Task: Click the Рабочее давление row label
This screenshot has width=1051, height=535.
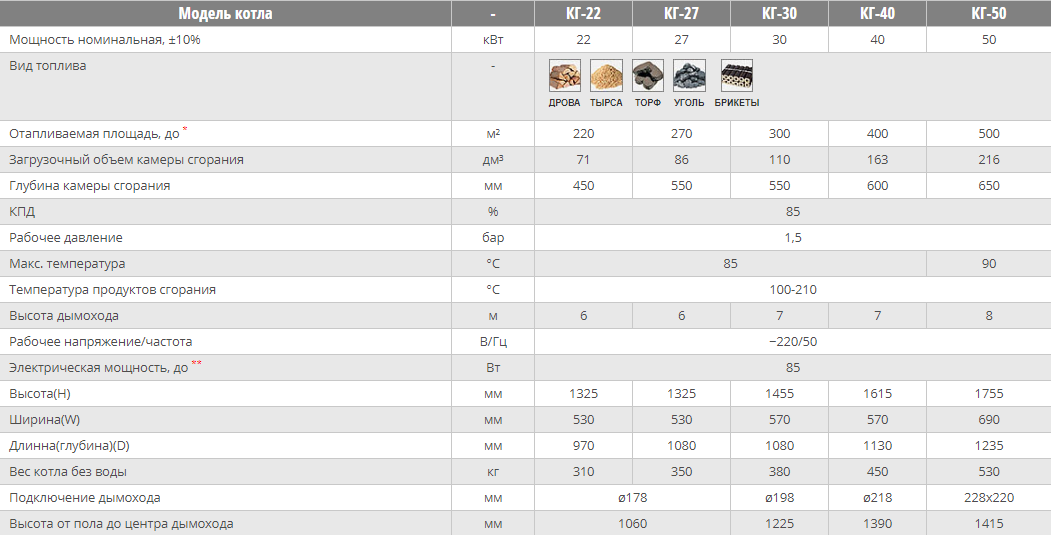Action: [x=66, y=238]
